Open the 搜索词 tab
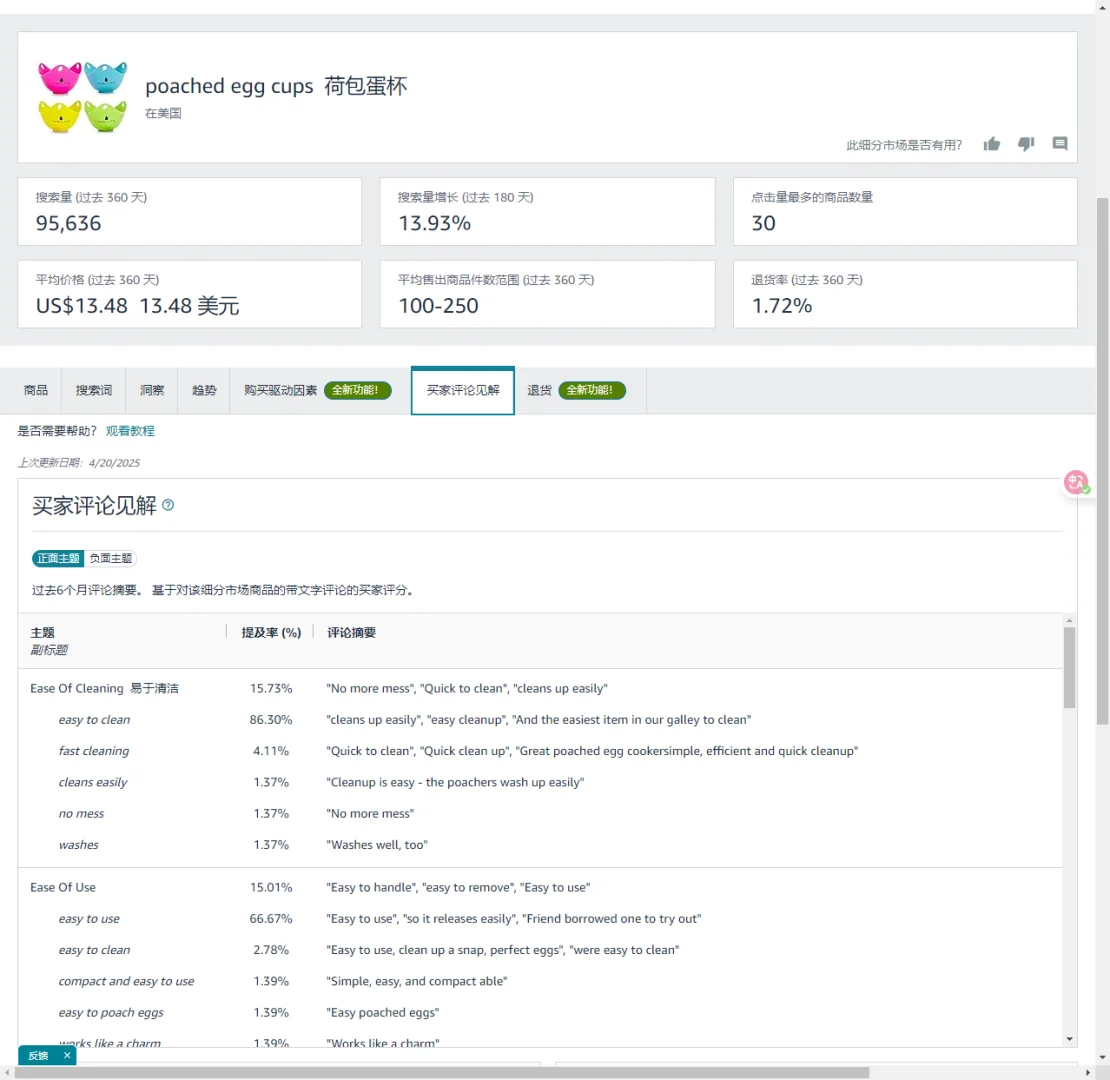 tap(93, 390)
